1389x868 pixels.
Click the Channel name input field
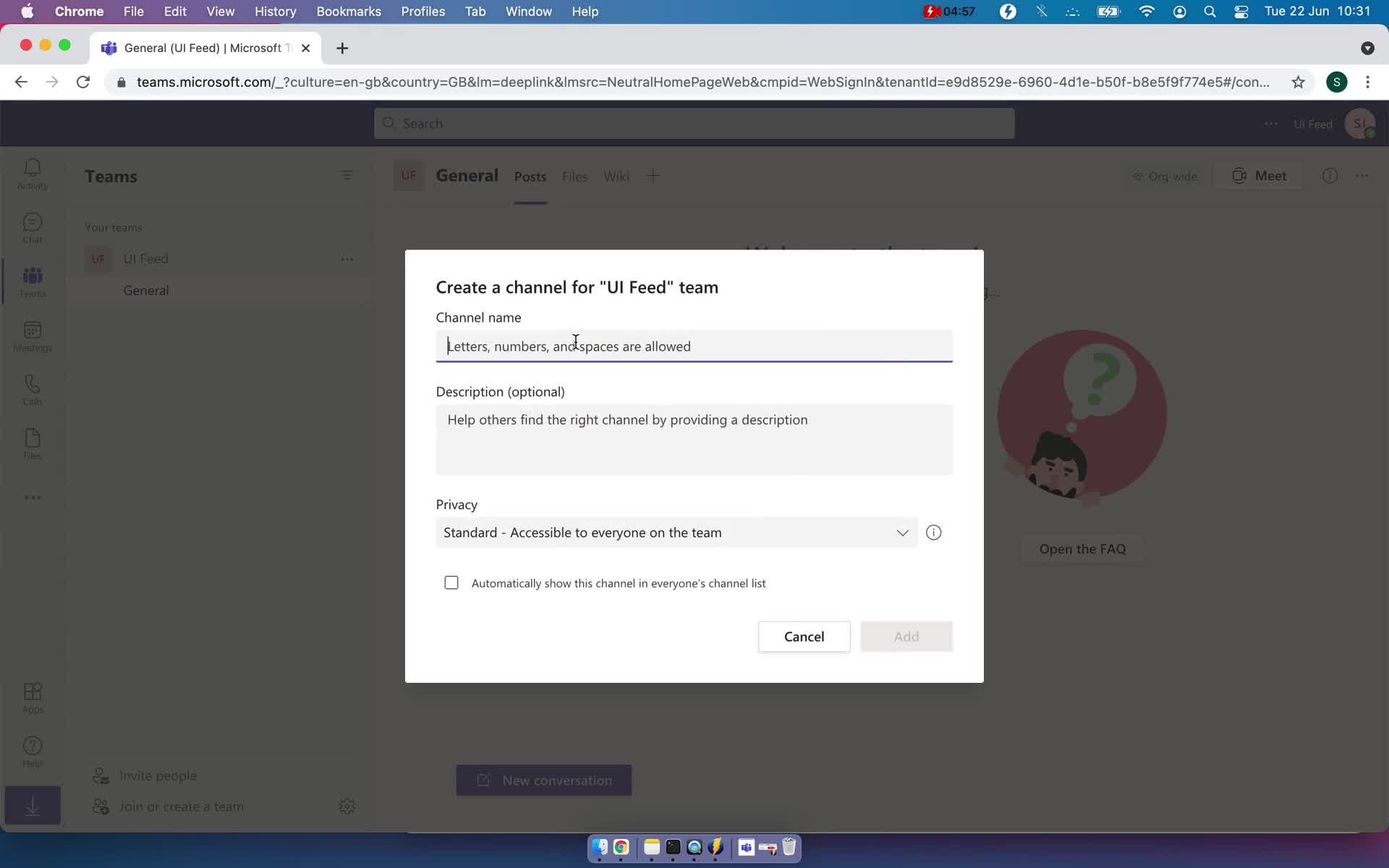693,345
